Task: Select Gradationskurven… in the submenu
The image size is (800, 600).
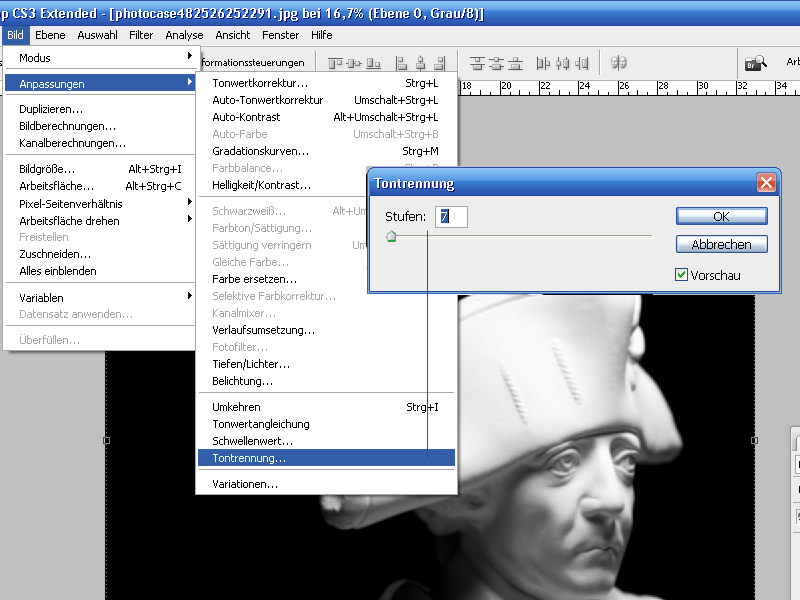Action: click(x=326, y=151)
